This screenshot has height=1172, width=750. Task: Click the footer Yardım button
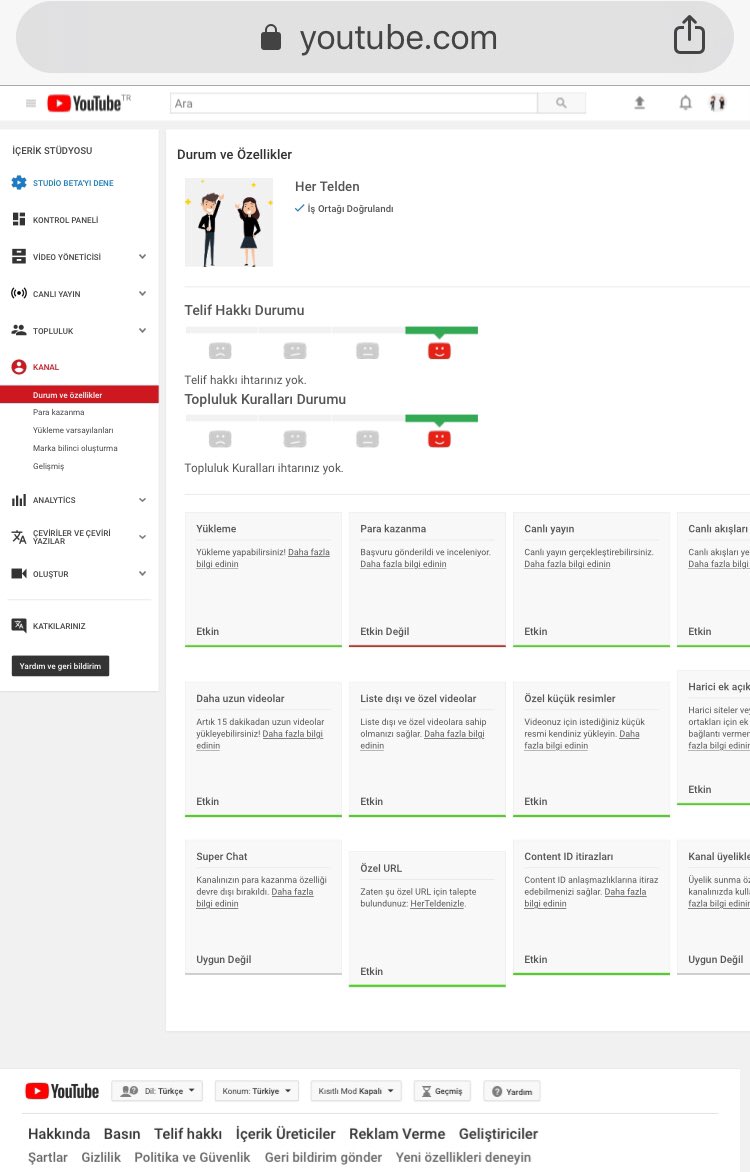512,1091
